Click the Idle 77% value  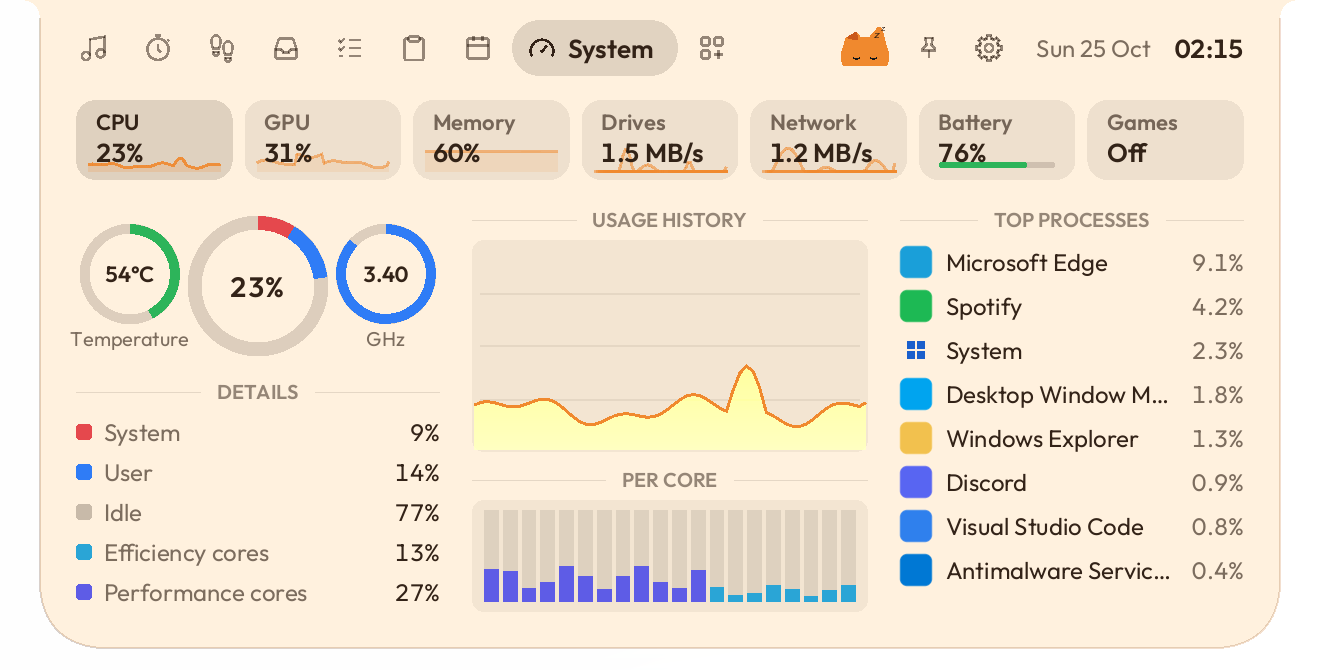(417, 513)
